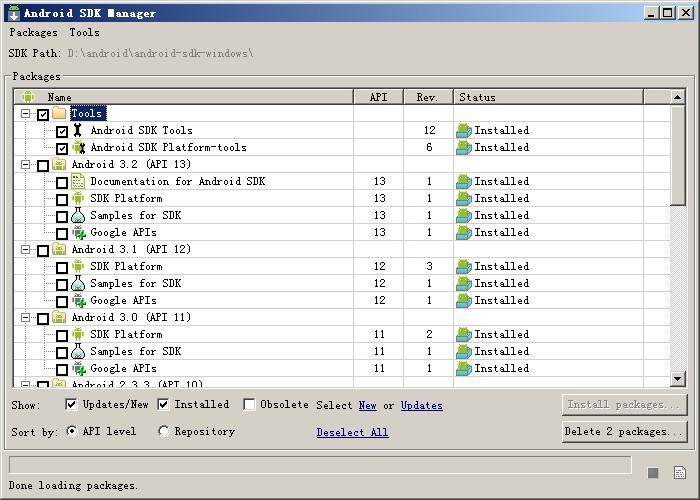
Task: Click the API column header
Action: tap(379, 97)
